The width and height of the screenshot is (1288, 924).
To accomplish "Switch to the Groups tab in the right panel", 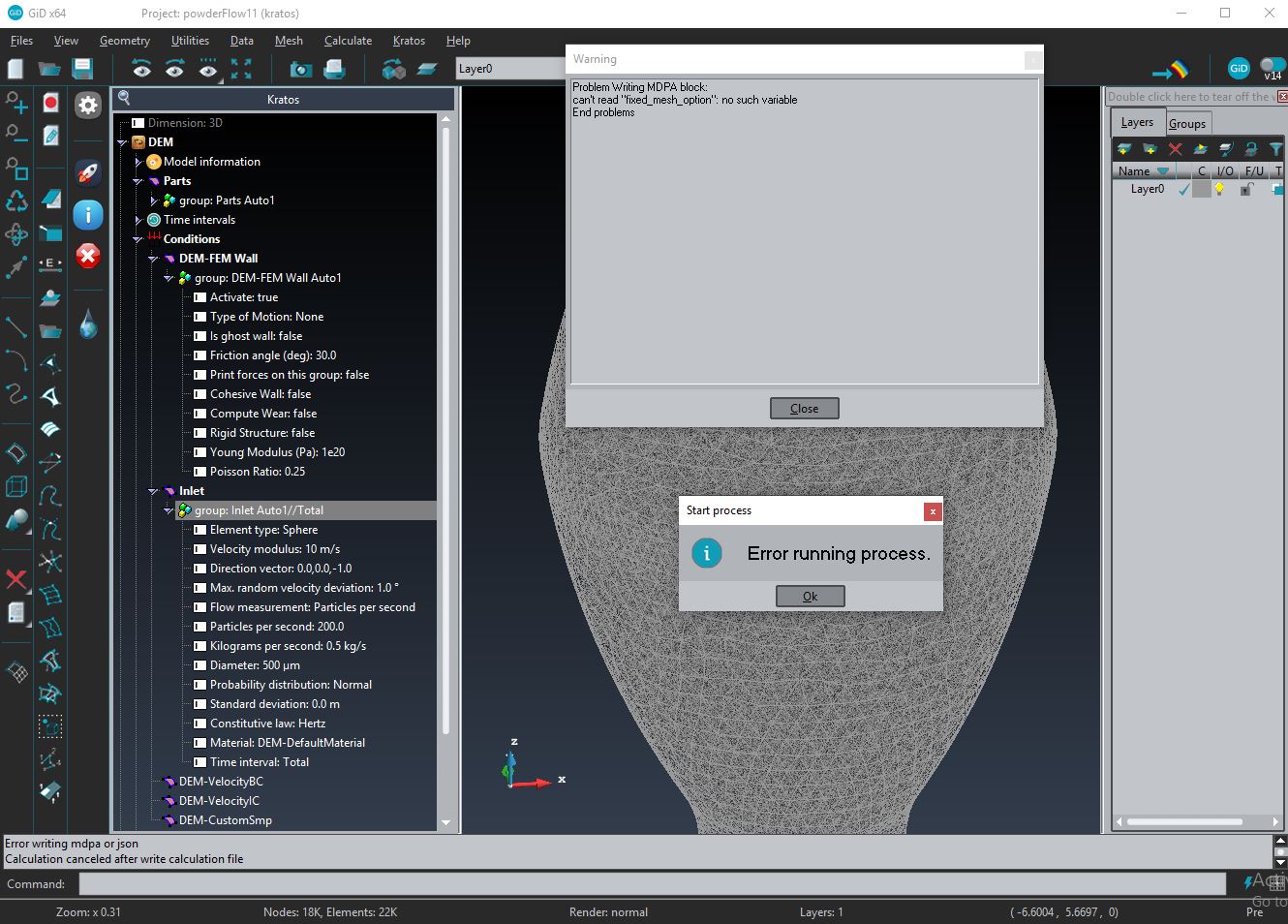I will (1187, 123).
